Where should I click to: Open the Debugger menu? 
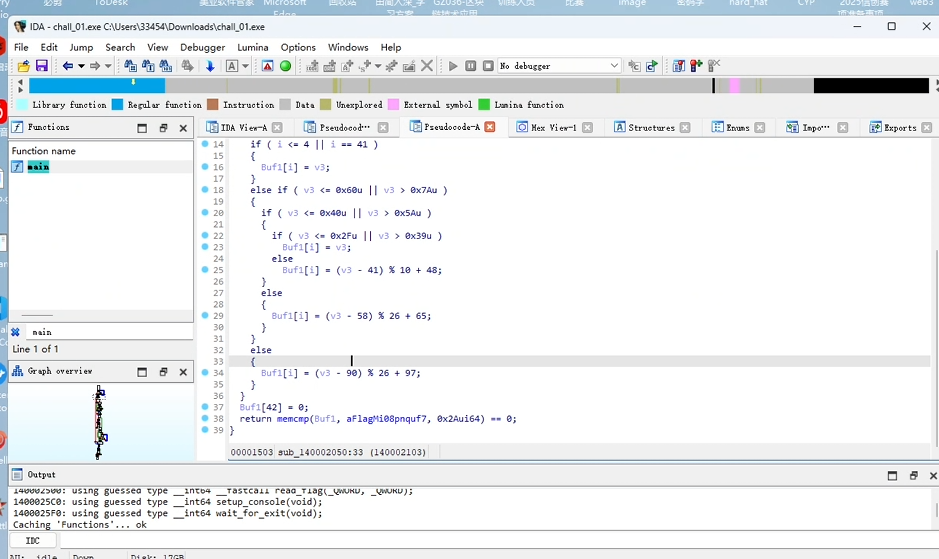[202, 47]
